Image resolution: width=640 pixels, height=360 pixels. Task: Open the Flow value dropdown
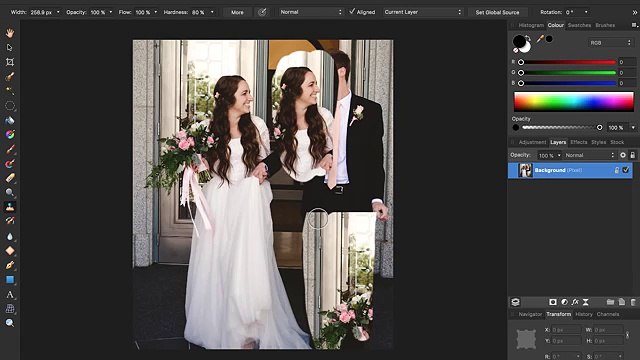tap(156, 12)
